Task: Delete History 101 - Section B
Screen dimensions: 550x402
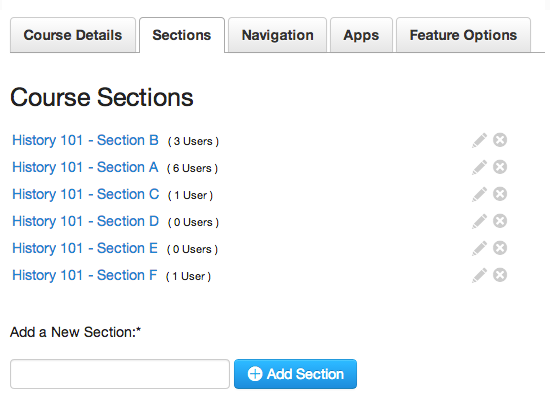Action: 500,140
